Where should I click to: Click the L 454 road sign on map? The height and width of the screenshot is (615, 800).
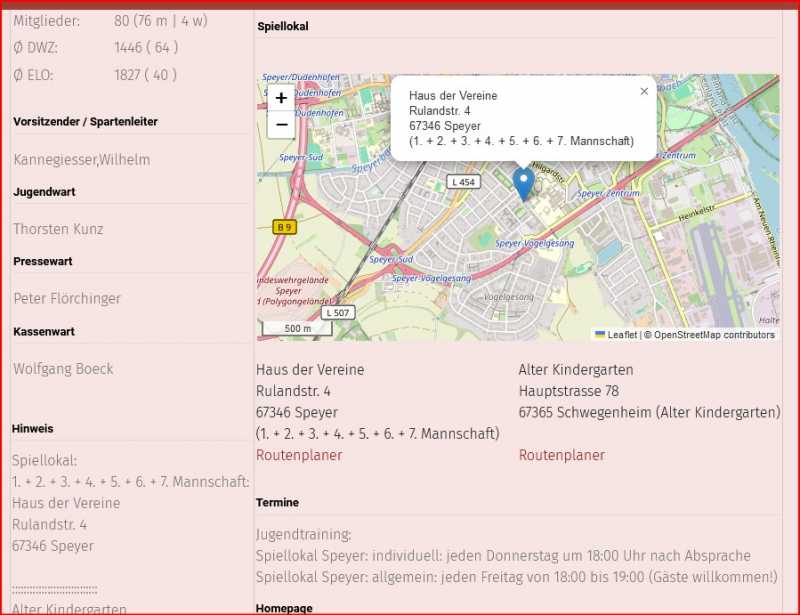tap(463, 182)
